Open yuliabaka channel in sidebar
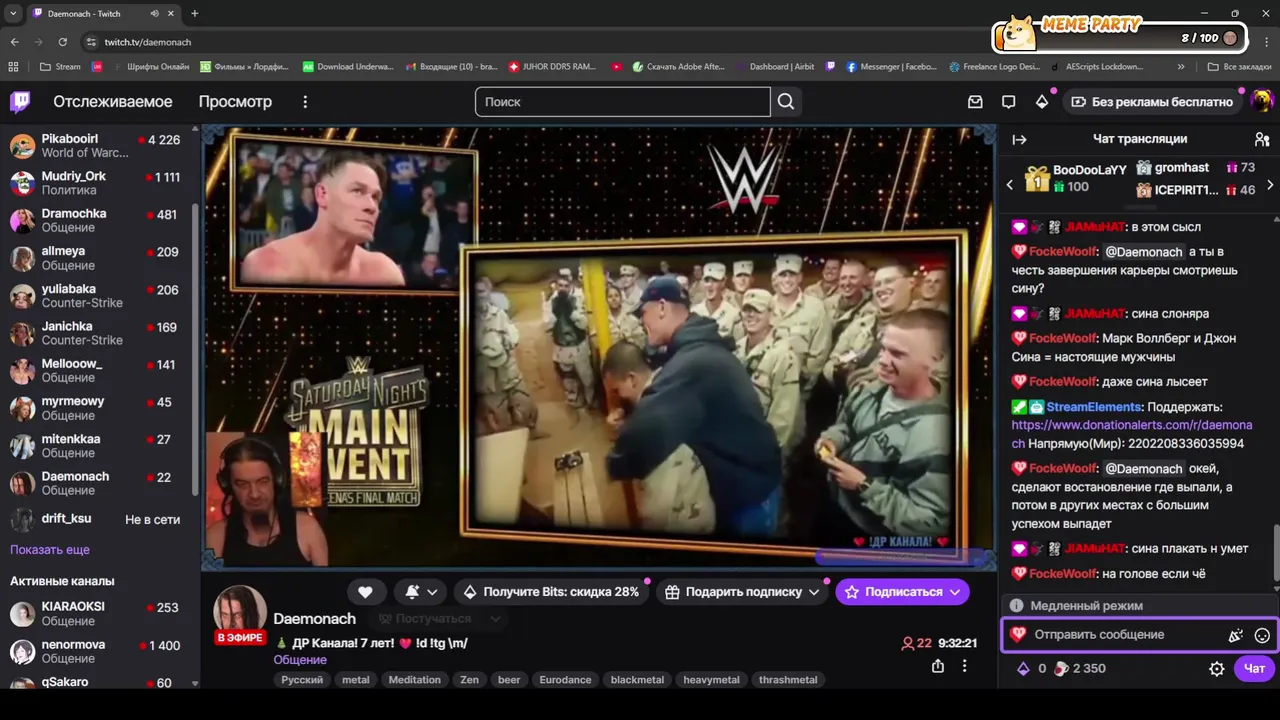The height and width of the screenshot is (720, 1280). 98,296
